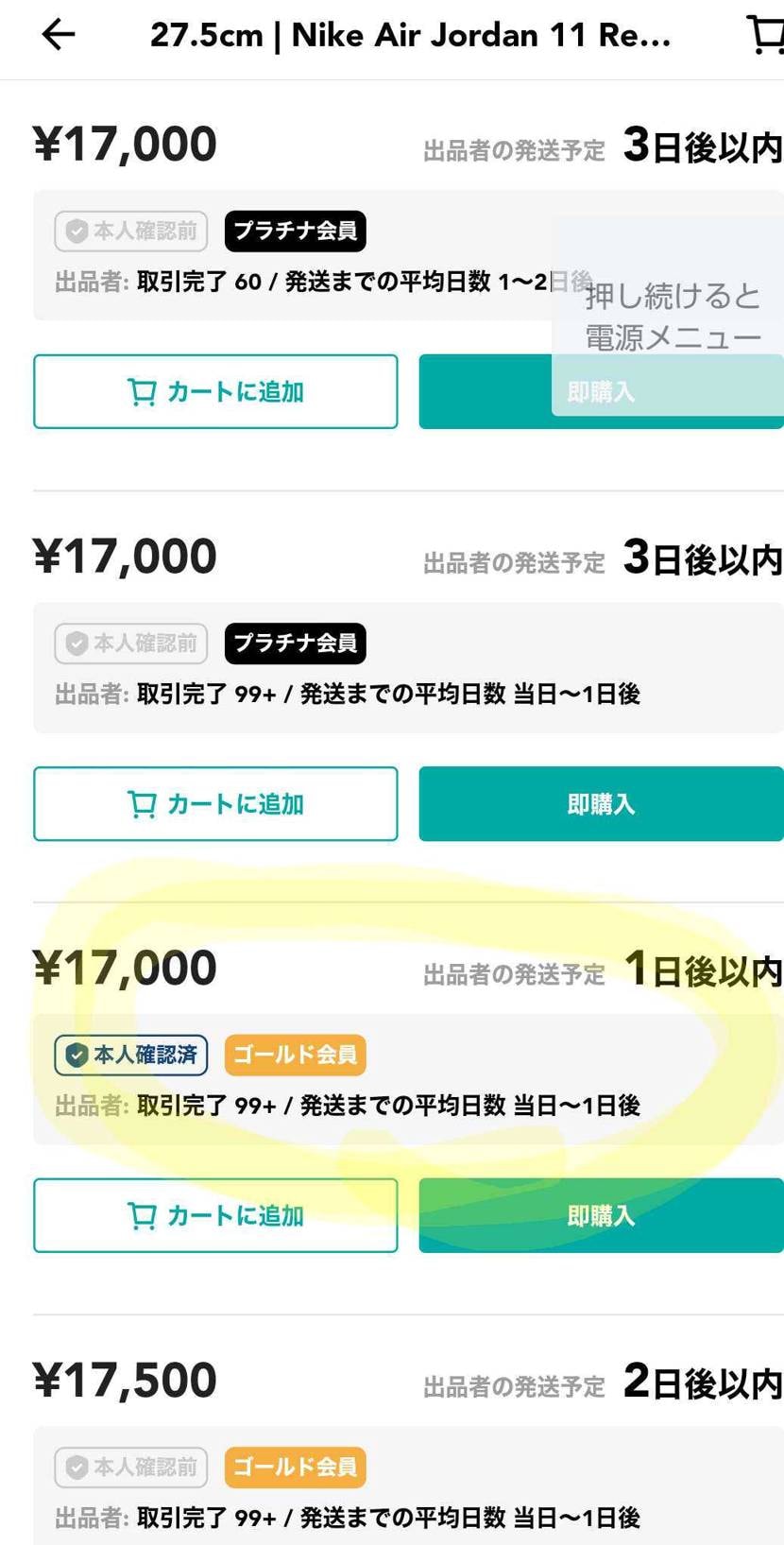Select the first プラチナ会員 seller badge

[294, 232]
